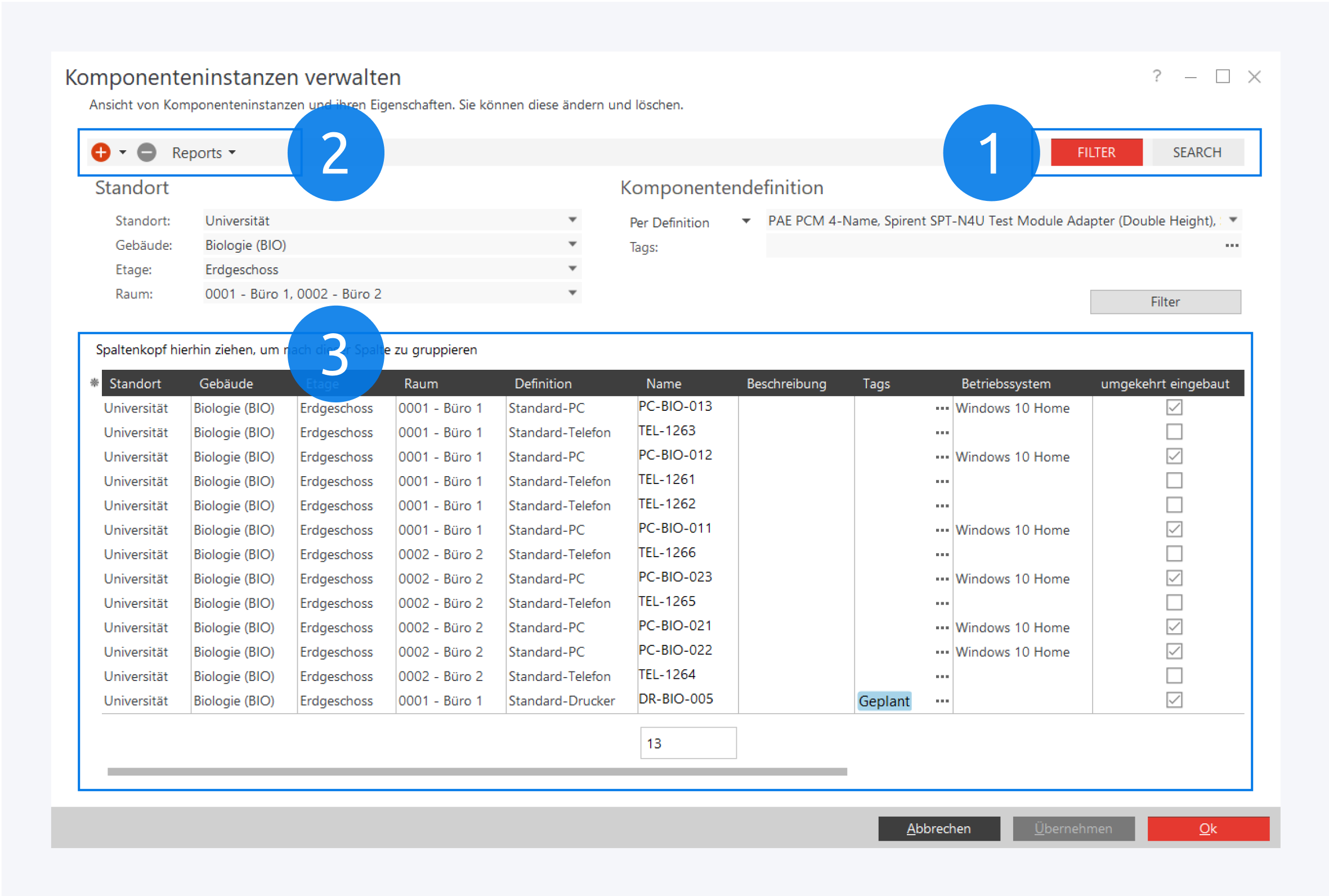Switch to the SEARCH tab
The height and width of the screenshot is (896, 1329).
(1197, 153)
